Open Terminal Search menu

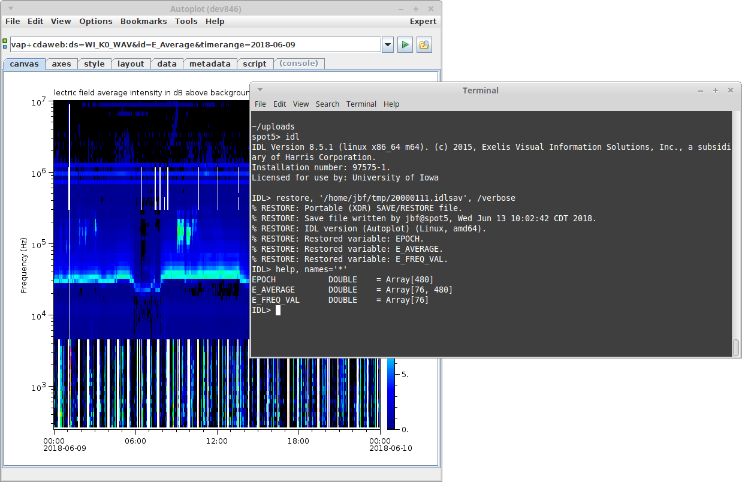pyautogui.click(x=327, y=104)
